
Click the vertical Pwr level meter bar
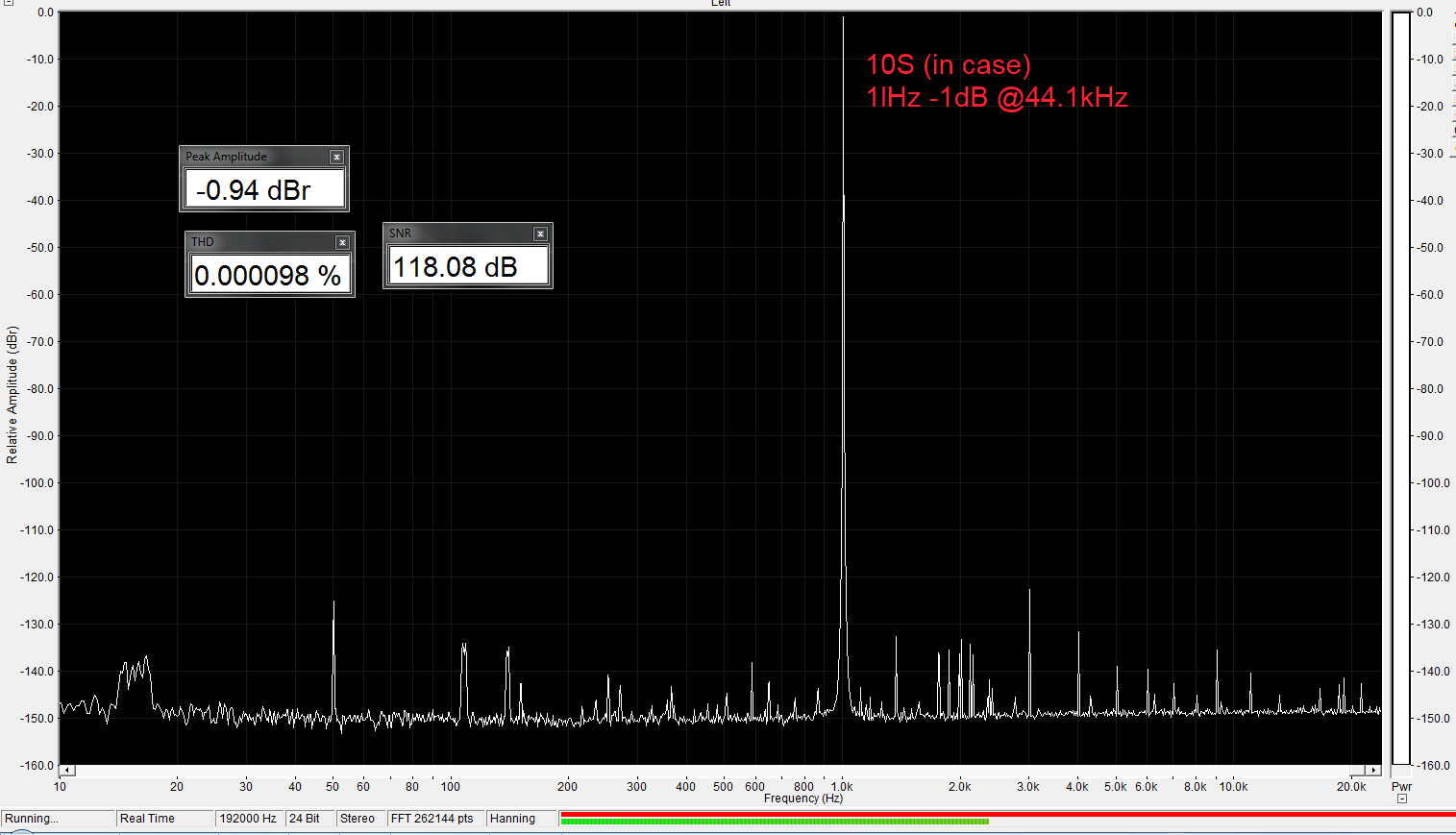tap(1401, 388)
